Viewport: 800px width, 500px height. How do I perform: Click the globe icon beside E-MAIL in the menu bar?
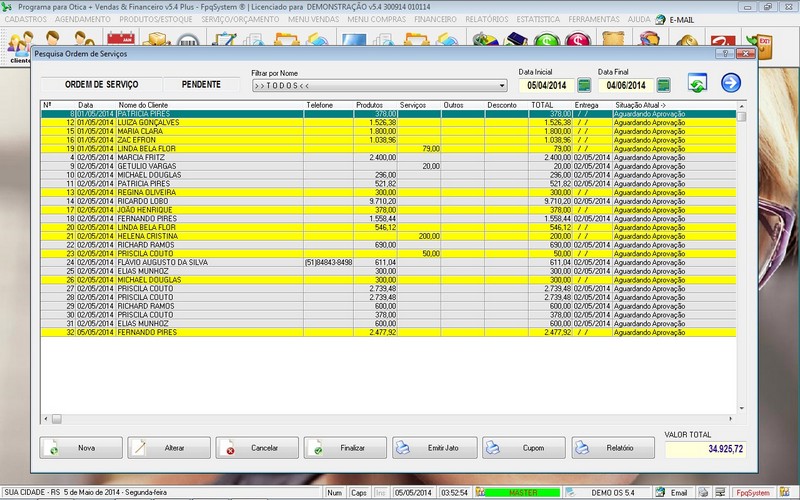[x=660, y=20]
